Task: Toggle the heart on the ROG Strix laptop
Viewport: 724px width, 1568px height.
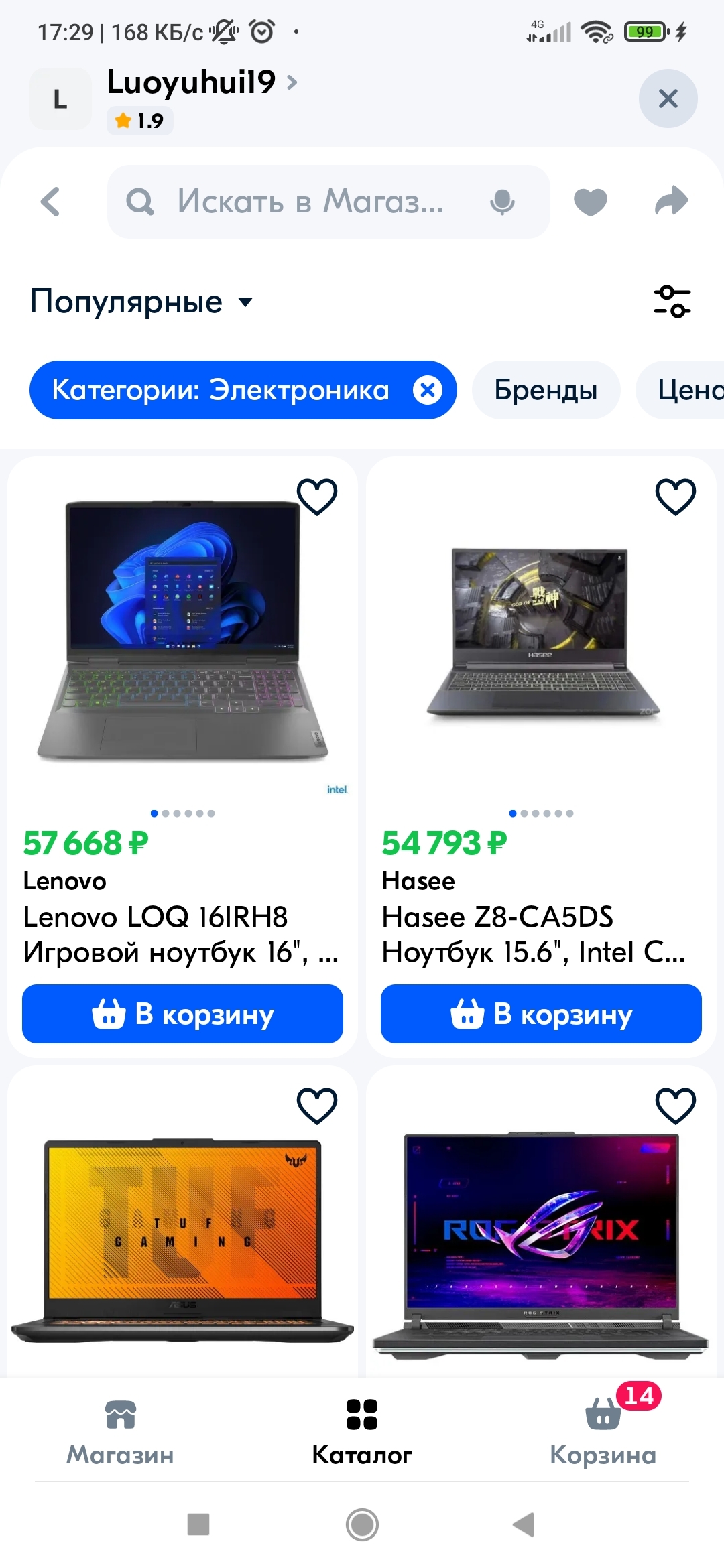Action: [x=676, y=1106]
